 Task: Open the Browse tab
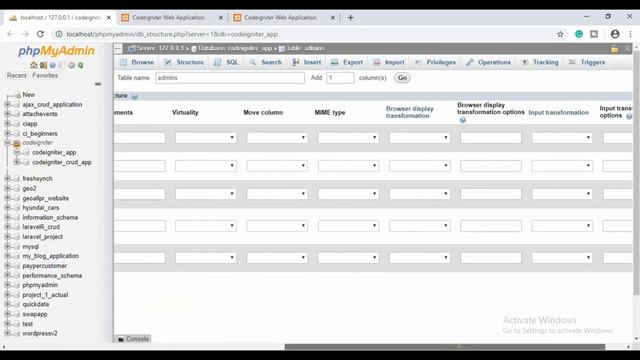pyautogui.click(x=137, y=62)
